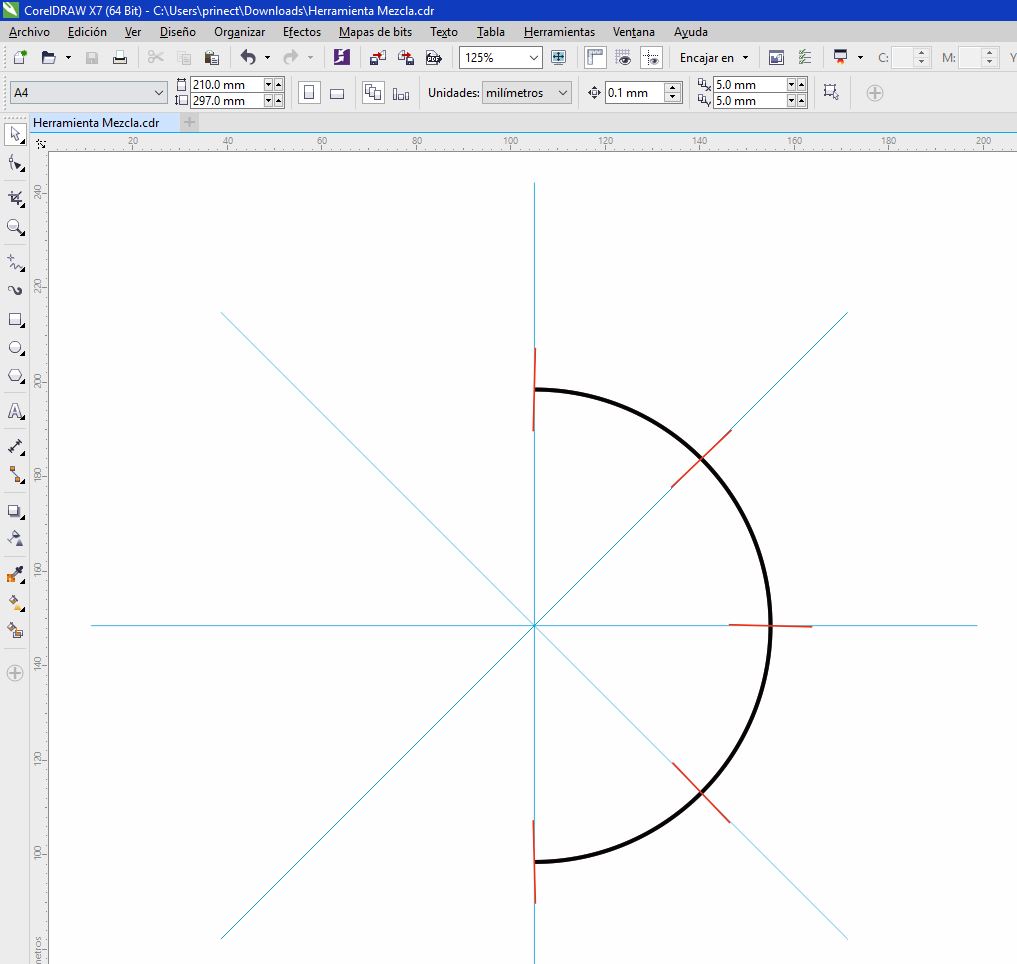Create a new document
Viewport: 1017px width, 964px height.
tap(20, 57)
